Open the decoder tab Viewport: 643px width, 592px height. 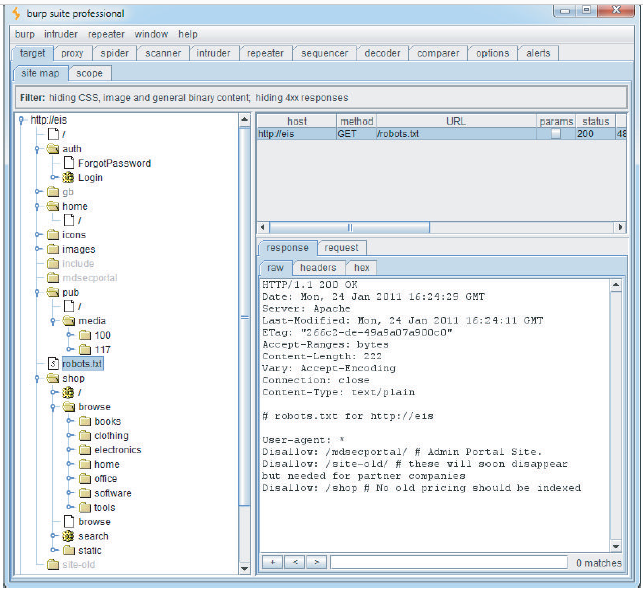coord(382,53)
